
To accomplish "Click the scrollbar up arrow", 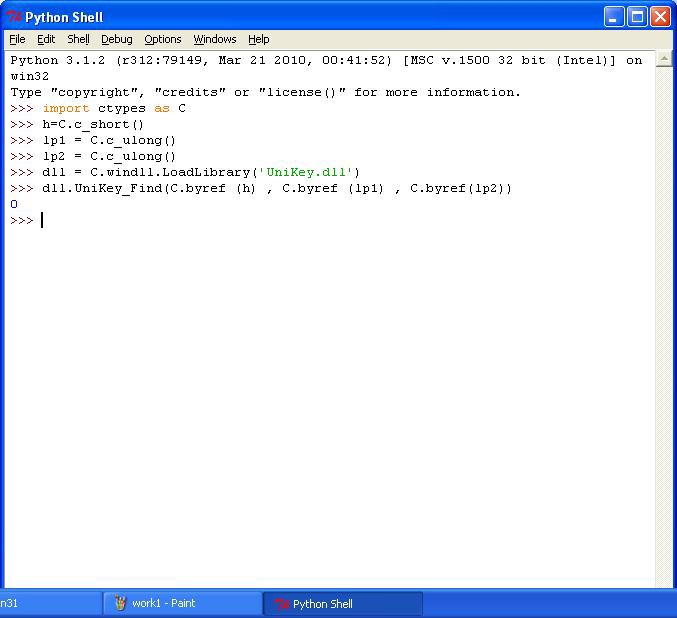I will coord(664,59).
